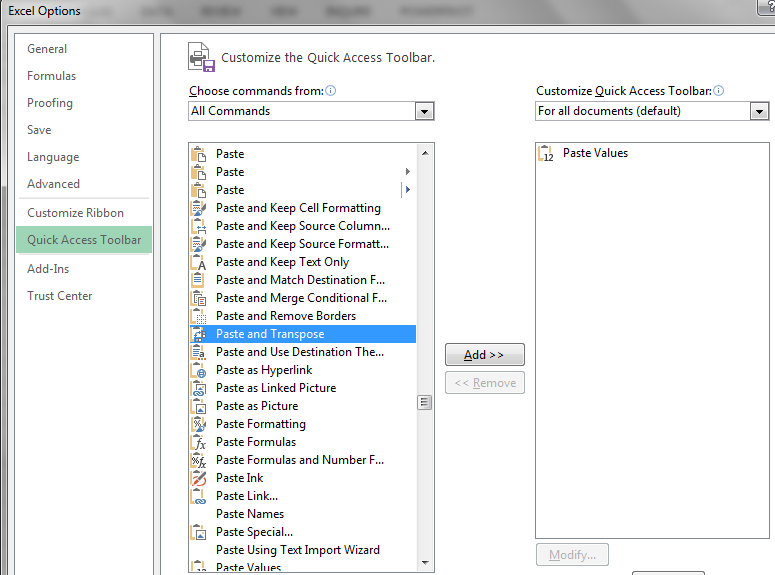Click the Paste and Keep Cell Formatting icon
775x575 pixels.
click(x=199, y=208)
